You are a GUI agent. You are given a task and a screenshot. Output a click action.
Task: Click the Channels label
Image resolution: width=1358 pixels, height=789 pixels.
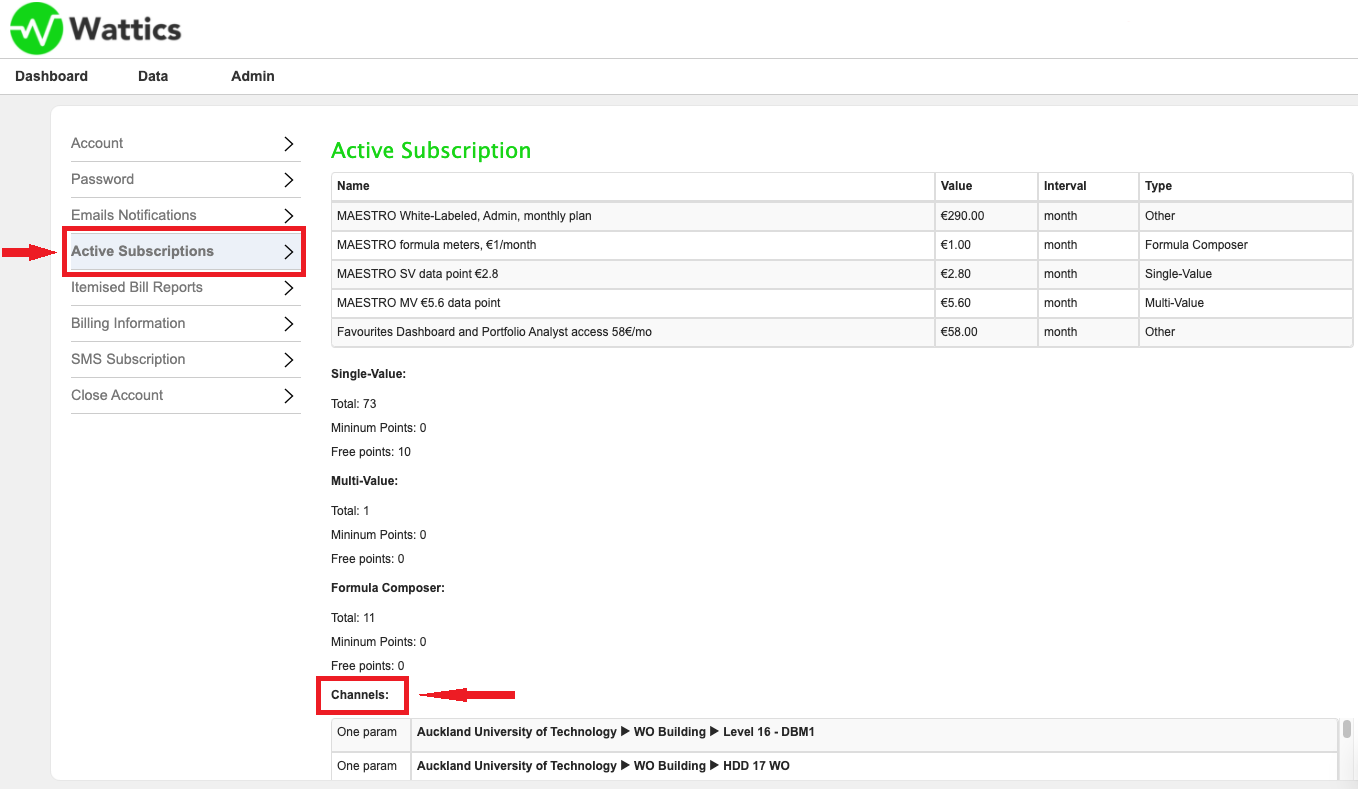[360, 695]
